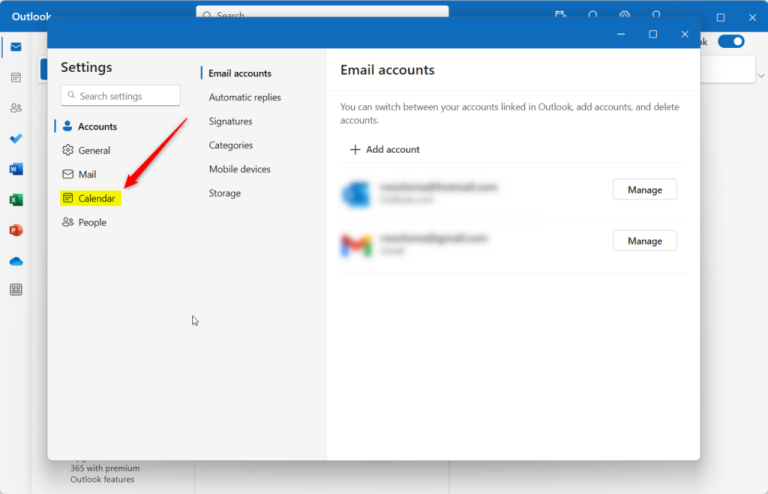Toggle the New Outlook switch
768x494 pixels.
tap(731, 41)
